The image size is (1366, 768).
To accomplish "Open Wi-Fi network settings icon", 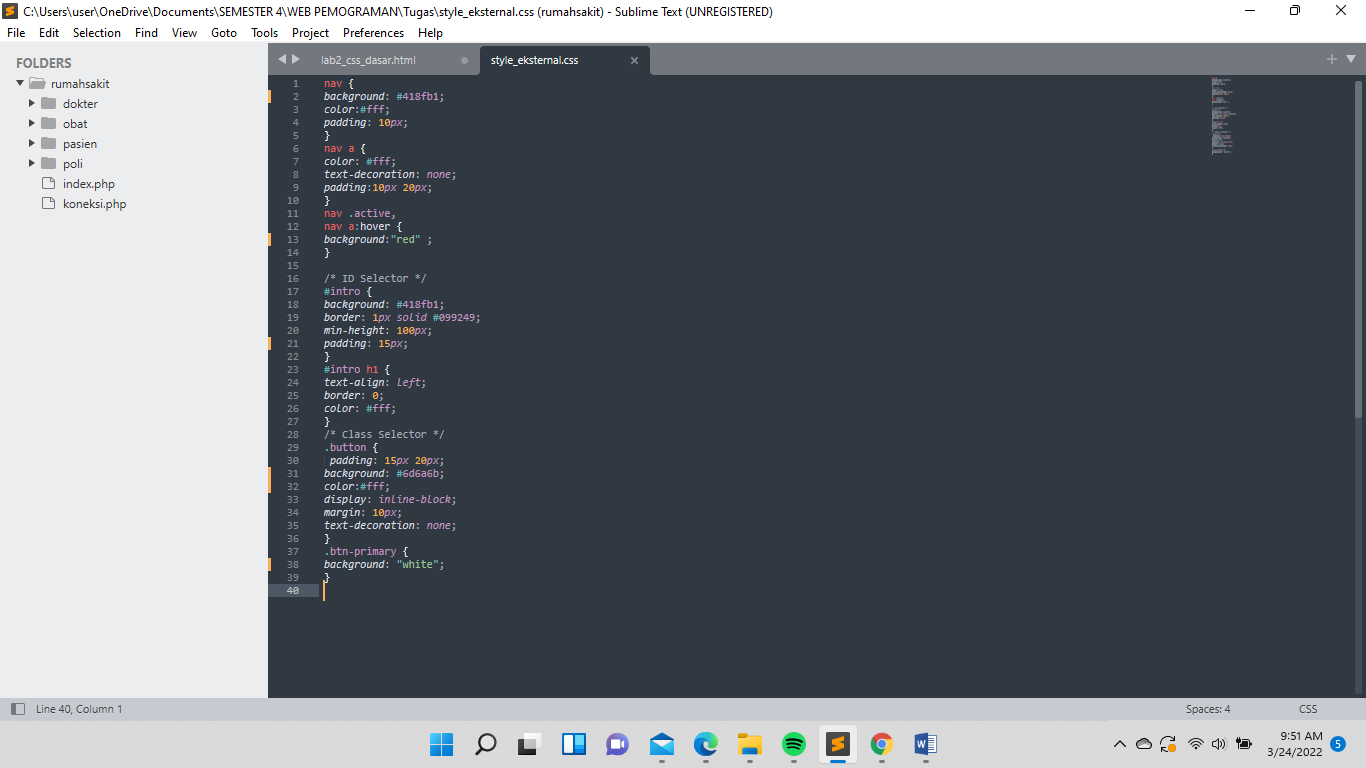I will point(1196,744).
